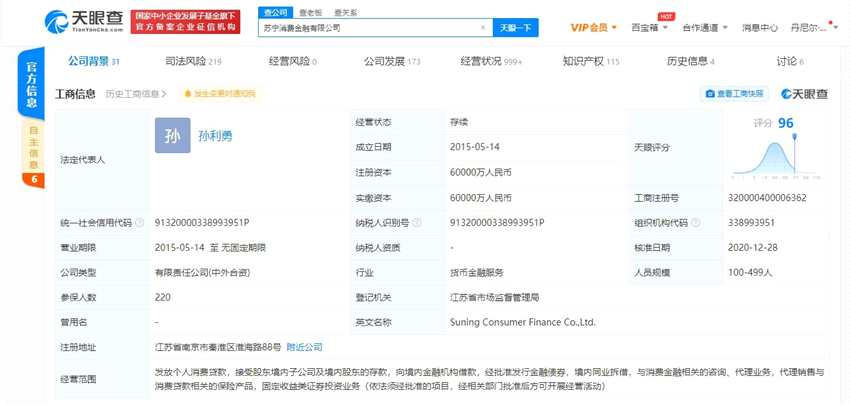Image resolution: width=850 pixels, height=405 pixels.
Task: Click the score value 96
Action: coord(785,123)
